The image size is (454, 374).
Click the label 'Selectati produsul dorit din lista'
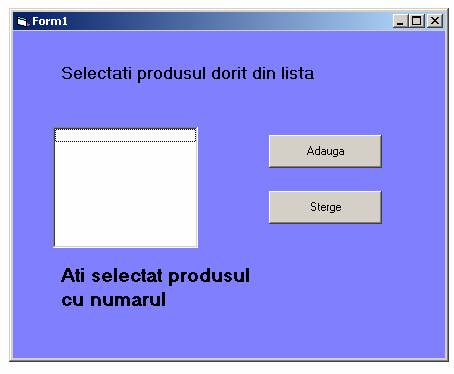point(188,74)
